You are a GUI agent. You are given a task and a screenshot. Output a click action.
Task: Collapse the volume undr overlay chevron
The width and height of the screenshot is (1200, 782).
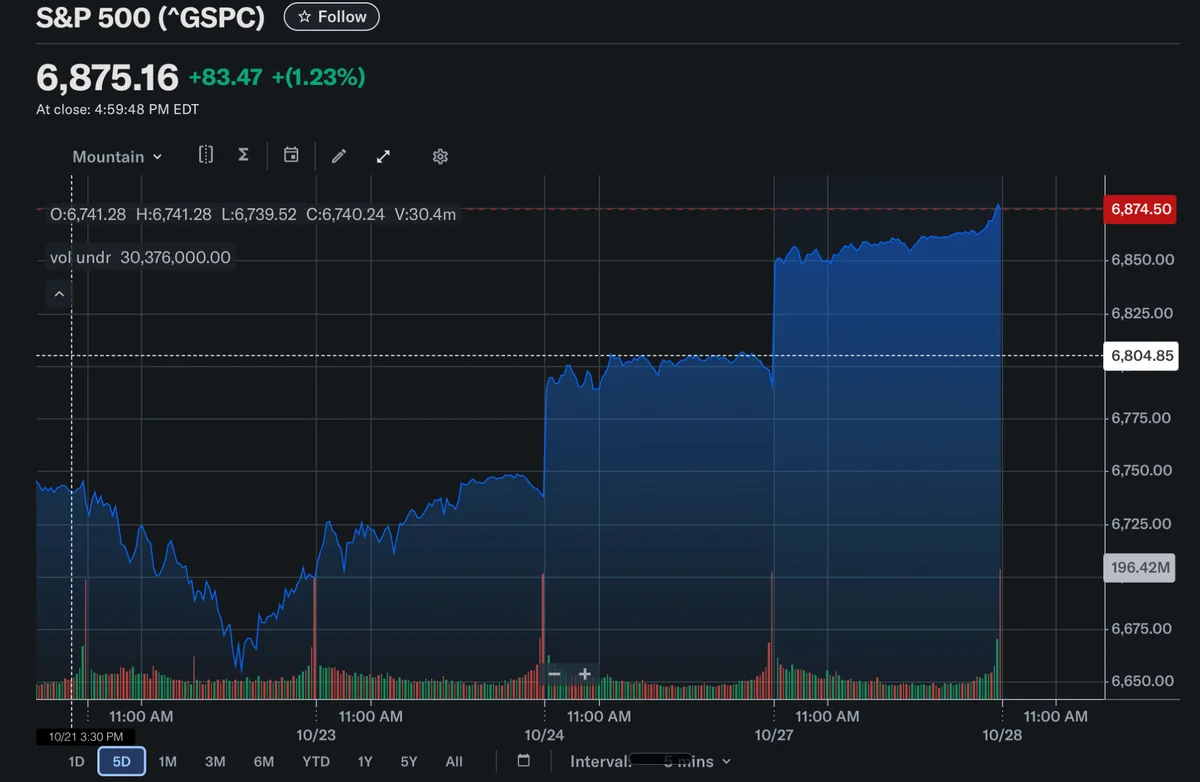tap(59, 293)
